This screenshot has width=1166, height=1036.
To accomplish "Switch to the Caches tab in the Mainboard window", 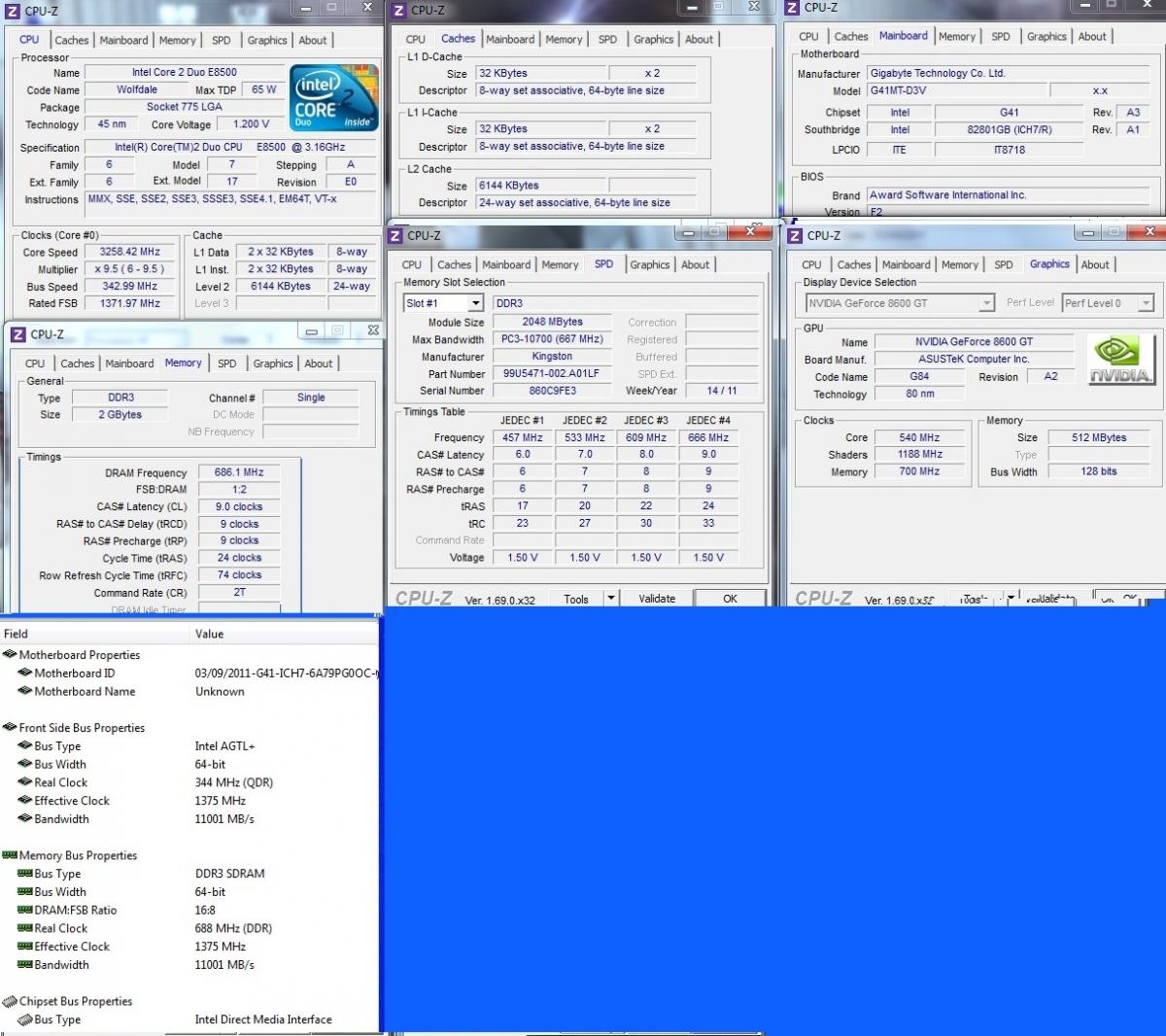I will tap(851, 37).
